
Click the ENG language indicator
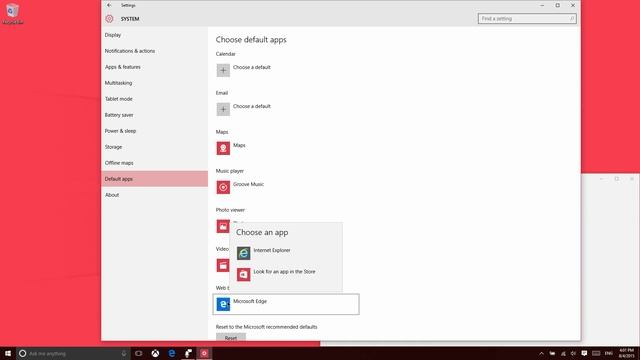tap(609, 353)
